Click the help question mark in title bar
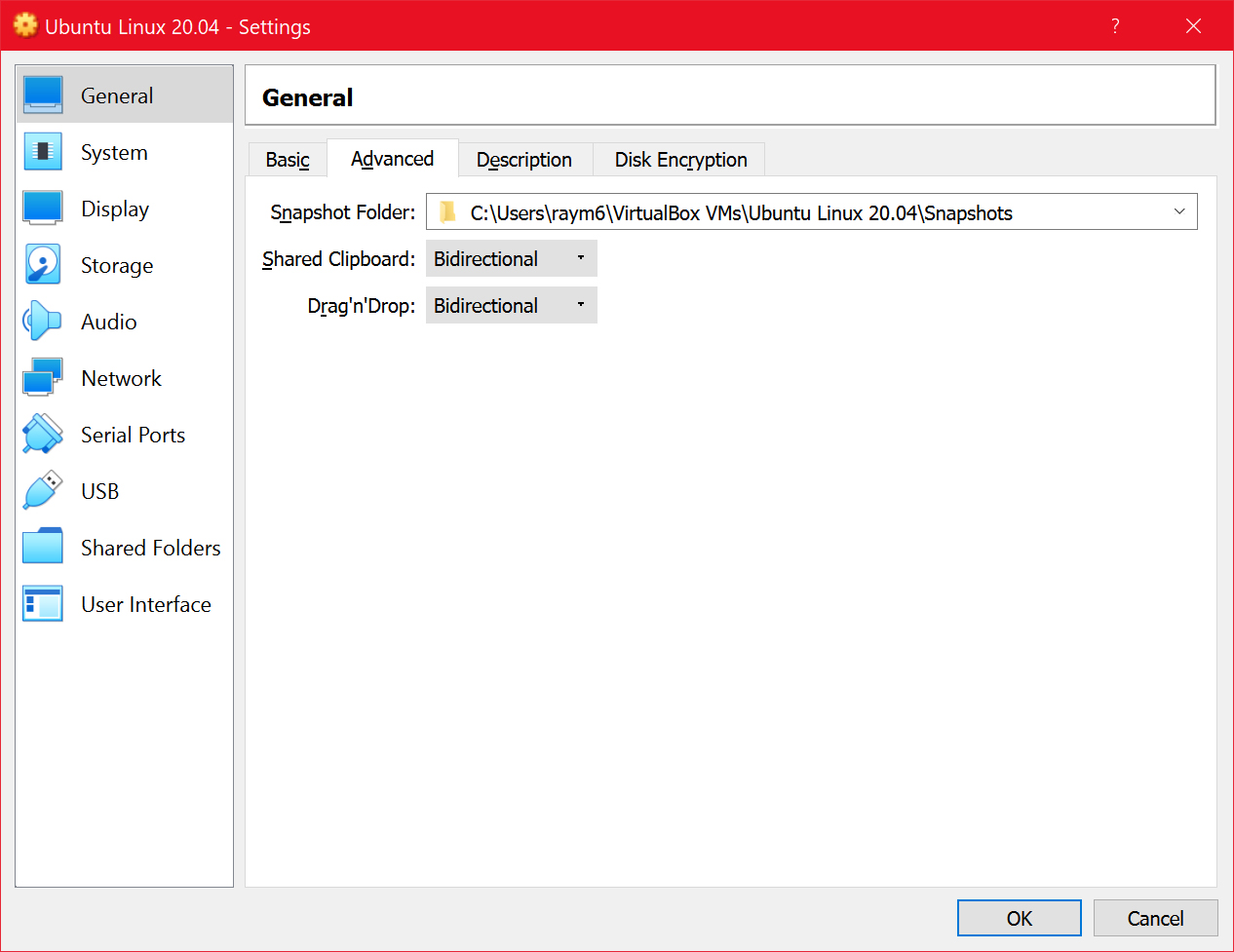 click(1115, 26)
